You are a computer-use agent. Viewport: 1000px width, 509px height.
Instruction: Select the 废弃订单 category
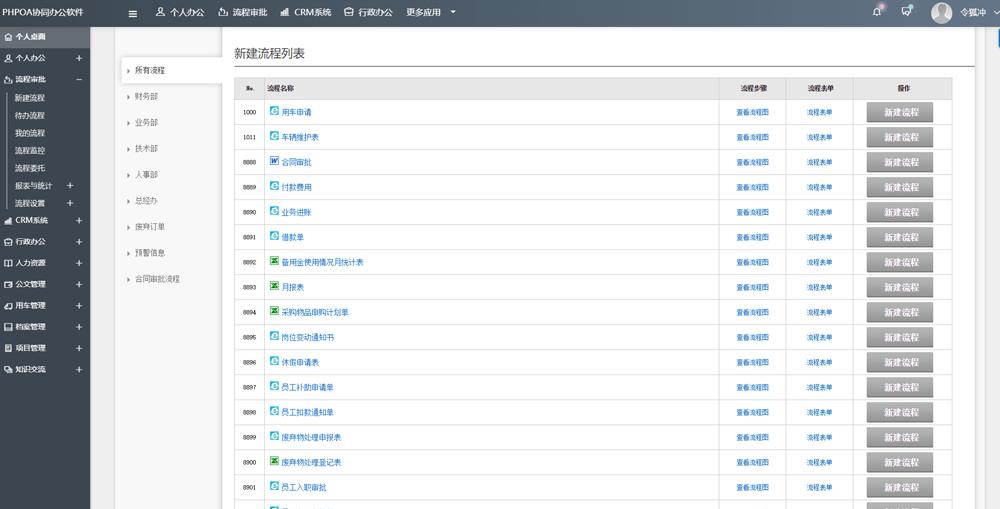(150, 227)
